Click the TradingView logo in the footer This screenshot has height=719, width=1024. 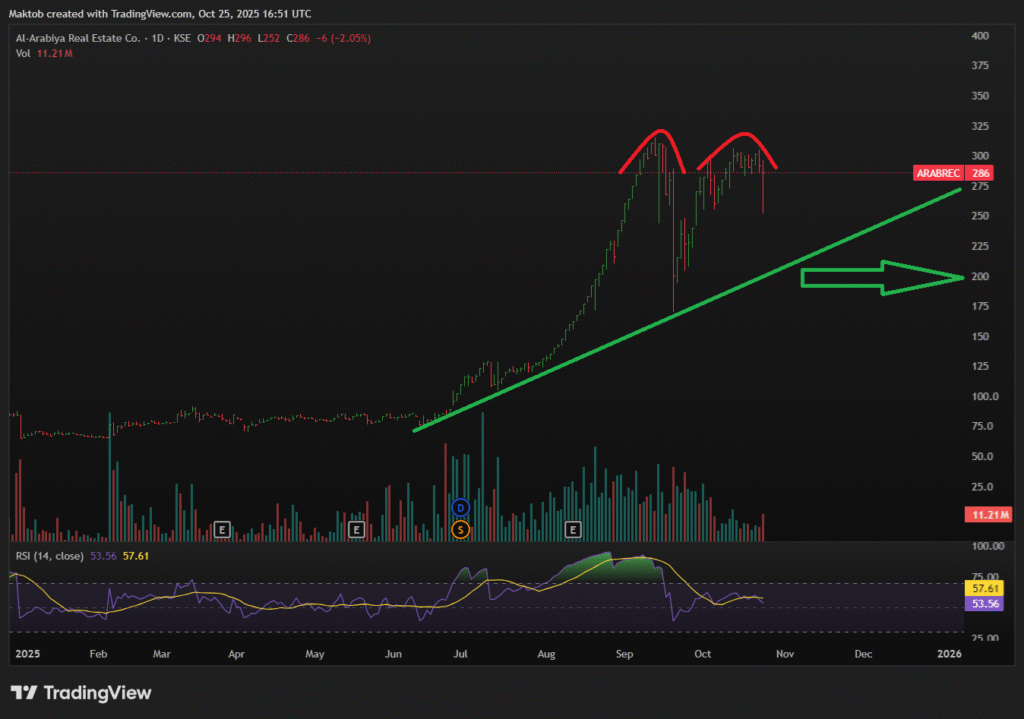[81, 692]
